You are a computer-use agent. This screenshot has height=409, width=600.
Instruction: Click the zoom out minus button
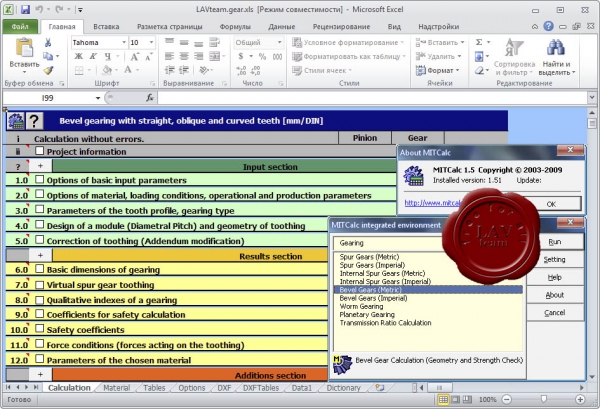[x=507, y=399]
